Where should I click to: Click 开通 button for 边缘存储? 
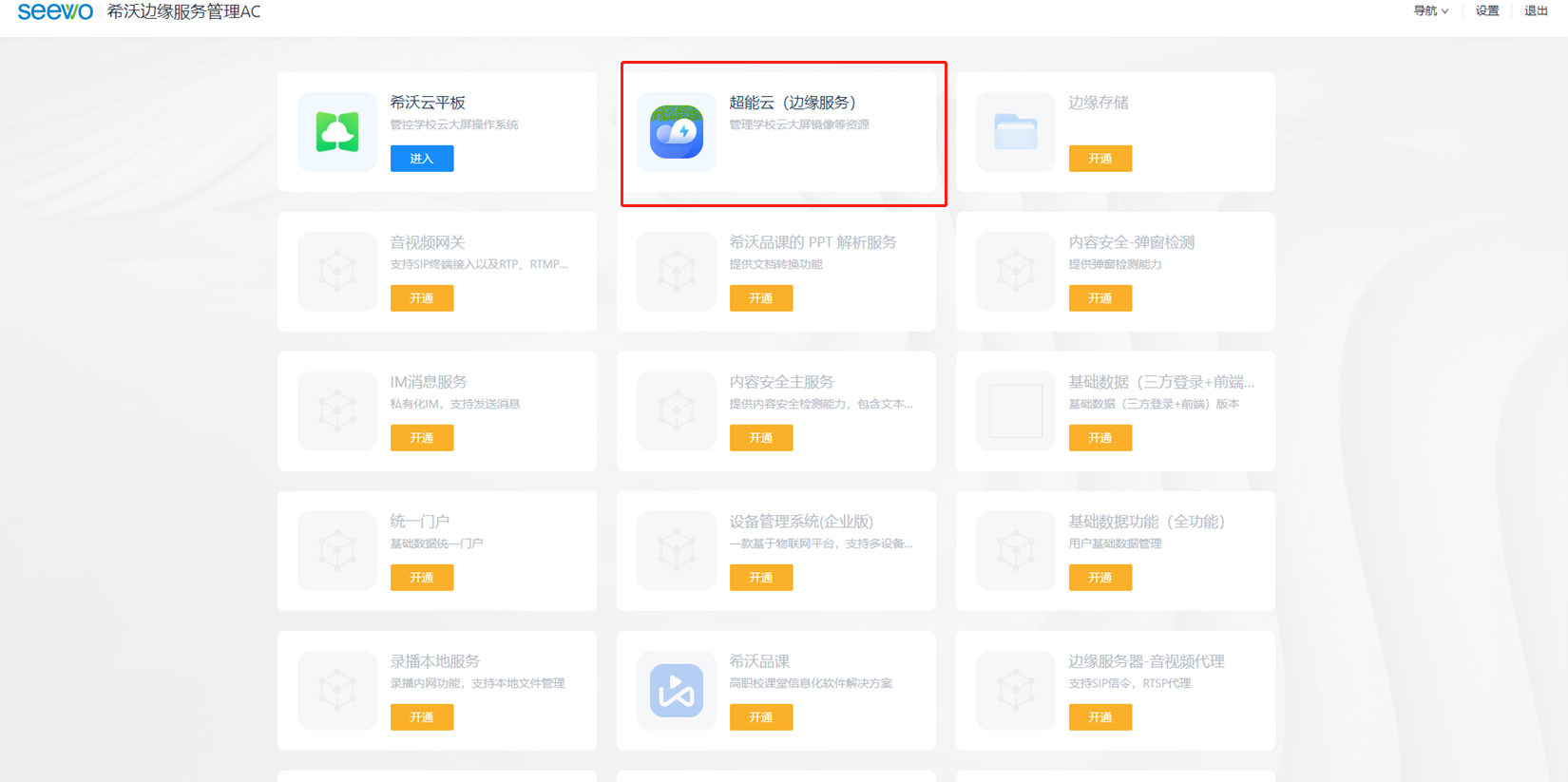click(1100, 159)
